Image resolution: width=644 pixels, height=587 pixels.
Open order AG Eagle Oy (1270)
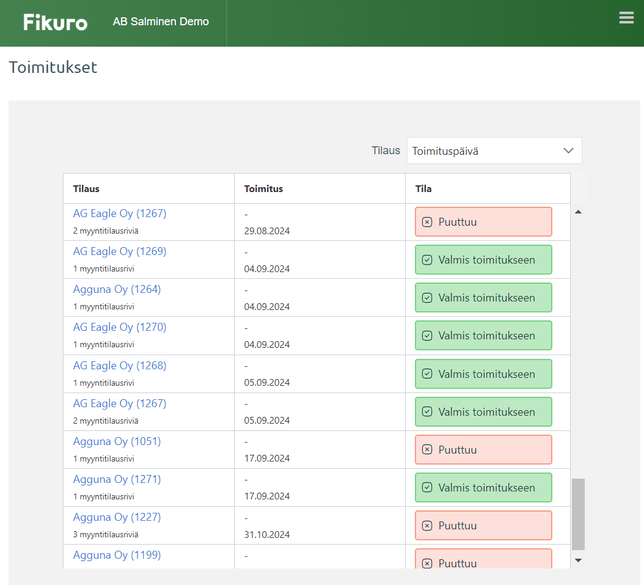[x=120, y=327]
